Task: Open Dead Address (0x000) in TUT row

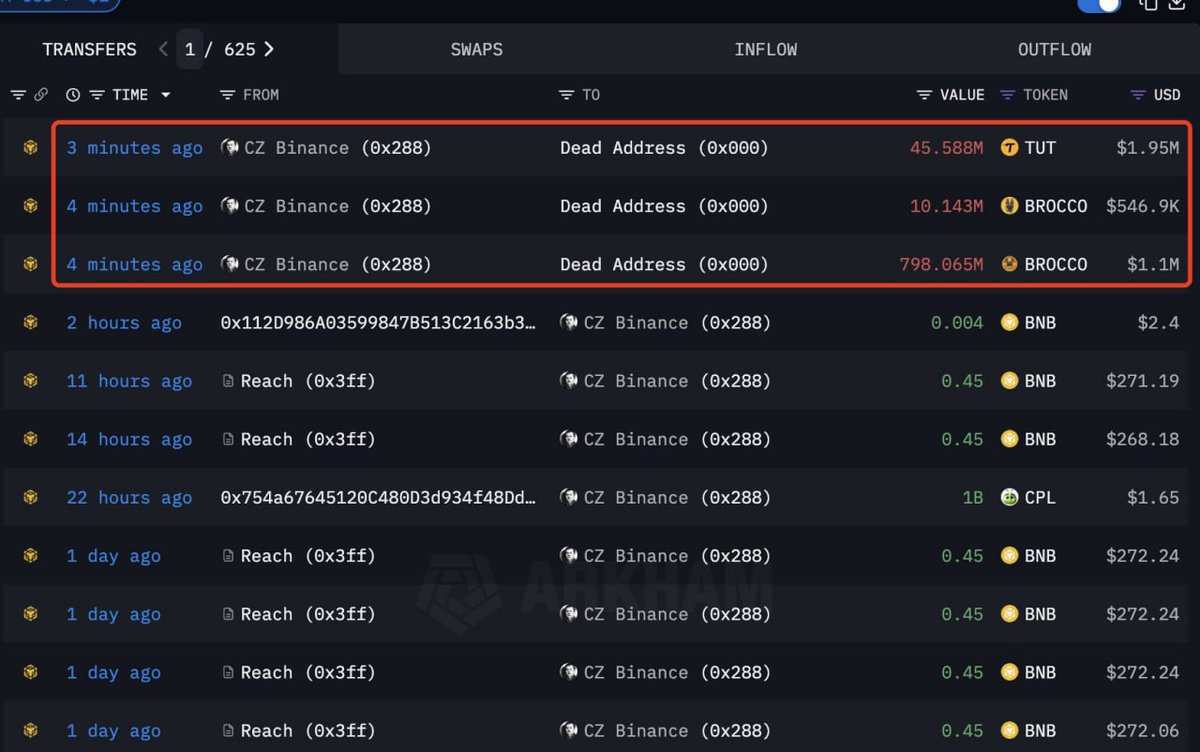Action: coord(664,148)
